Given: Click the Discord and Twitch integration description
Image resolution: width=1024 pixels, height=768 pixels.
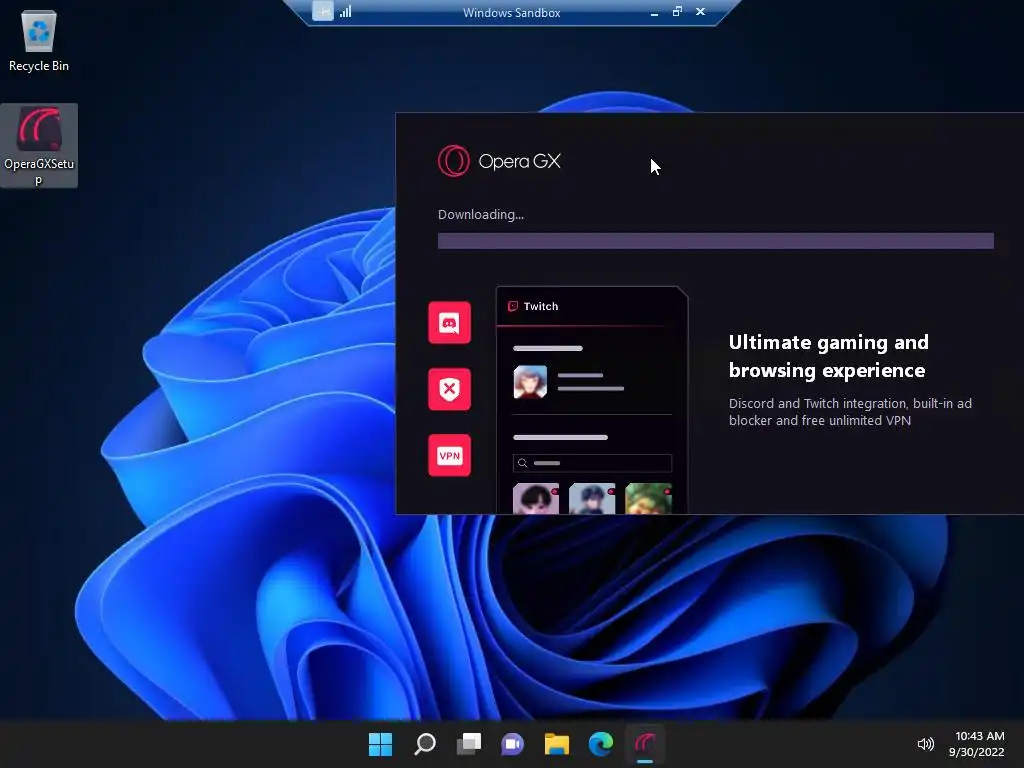Looking at the screenshot, I should [850, 412].
